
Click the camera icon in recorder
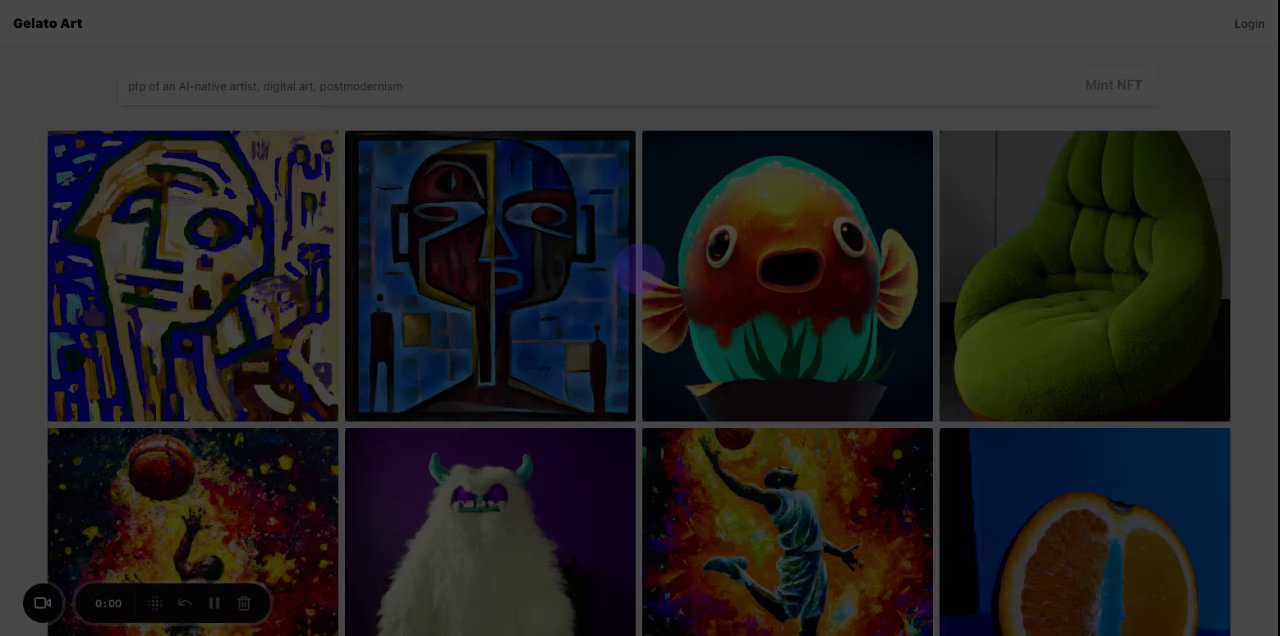[43, 603]
